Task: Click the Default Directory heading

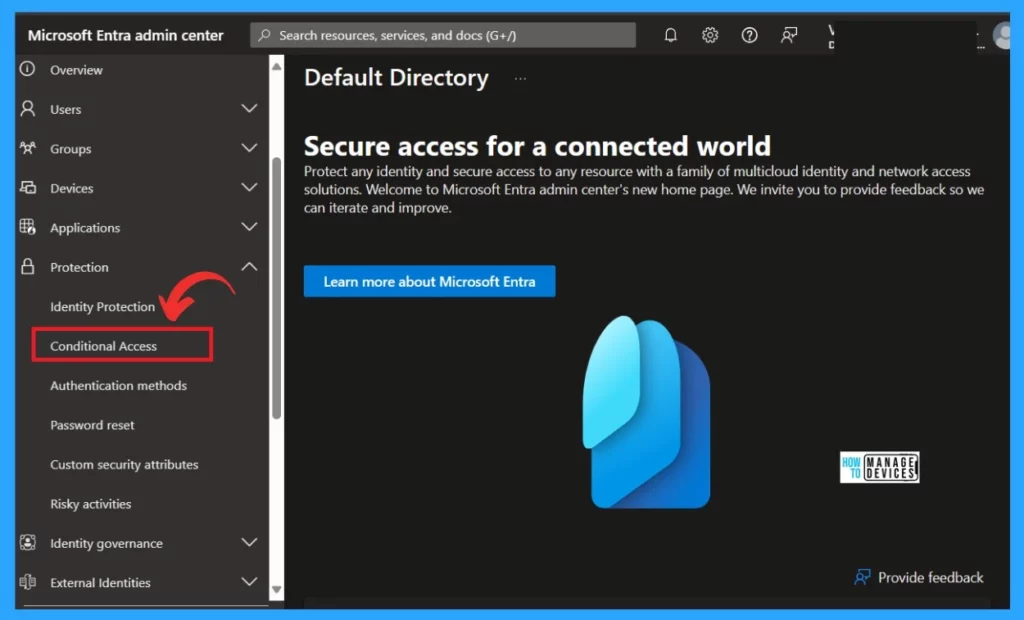Action: click(x=396, y=78)
